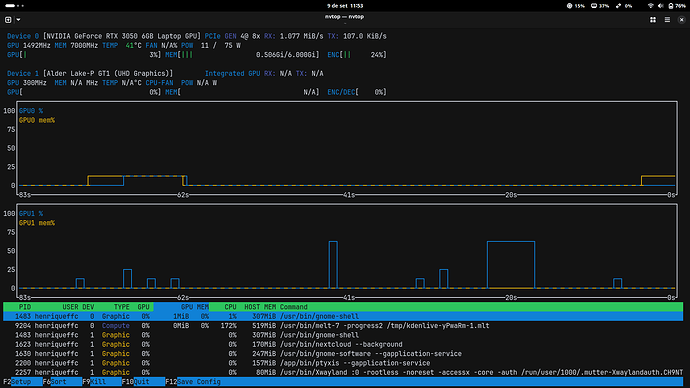This screenshot has width=690, height=388.
Task: Click the GPU0 % graph legend
Action: coord(31,111)
